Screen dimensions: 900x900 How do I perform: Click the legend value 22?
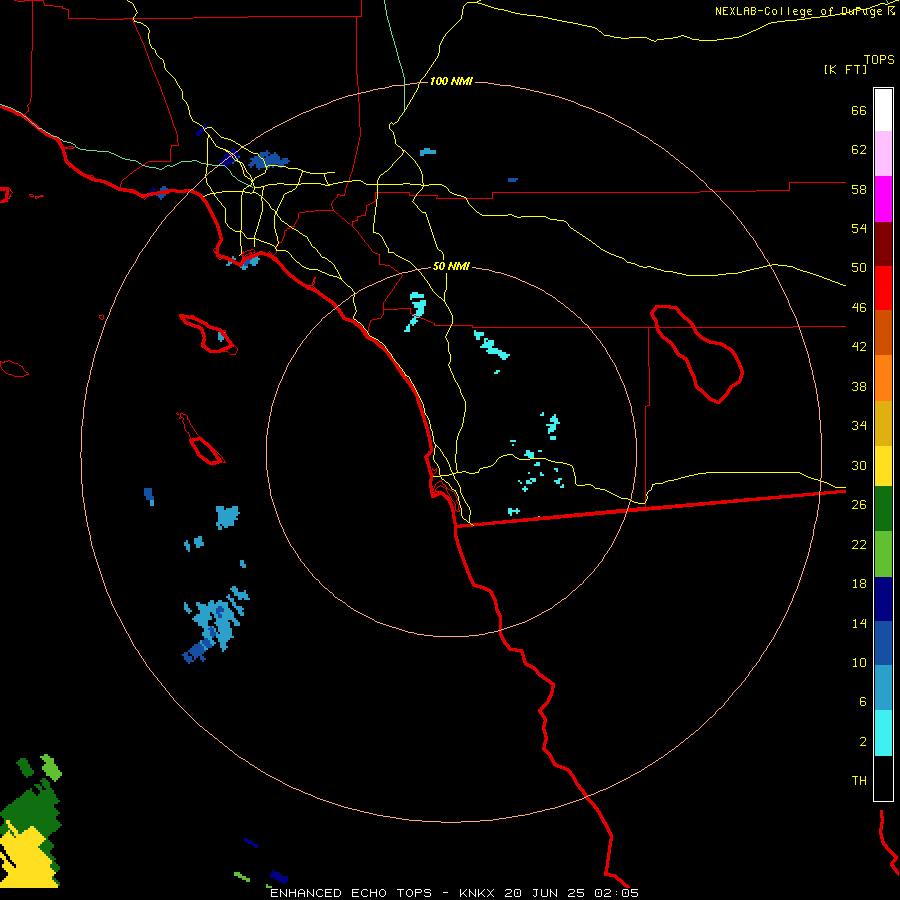tap(859, 544)
